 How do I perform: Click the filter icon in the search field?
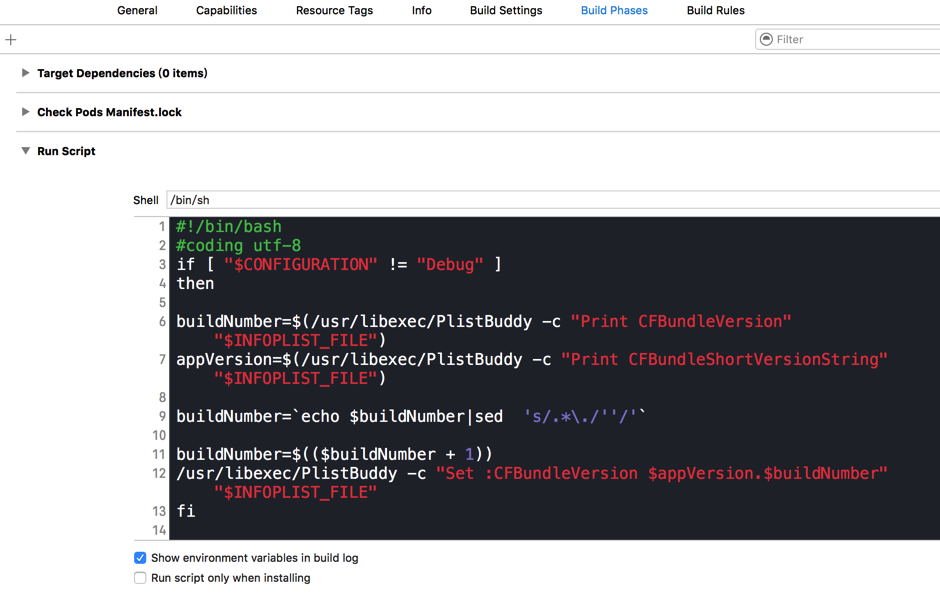(x=766, y=39)
